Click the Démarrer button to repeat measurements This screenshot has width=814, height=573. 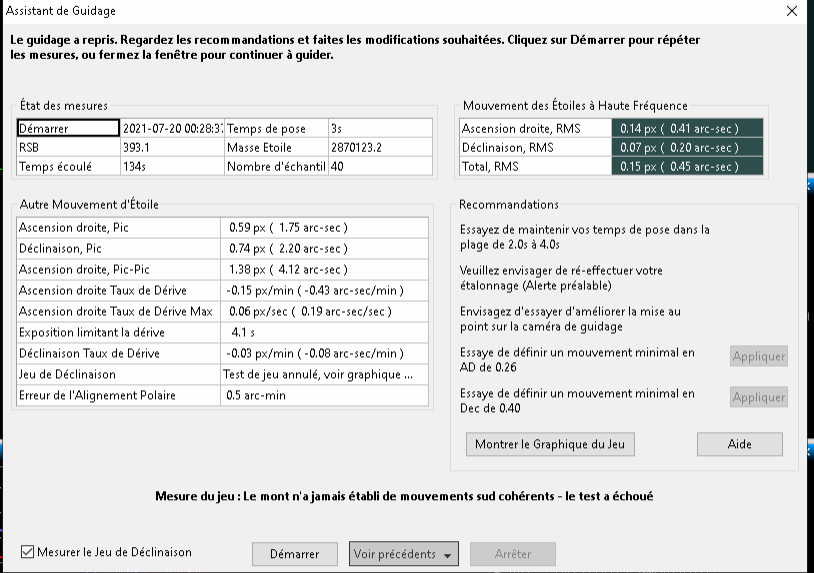click(x=294, y=554)
